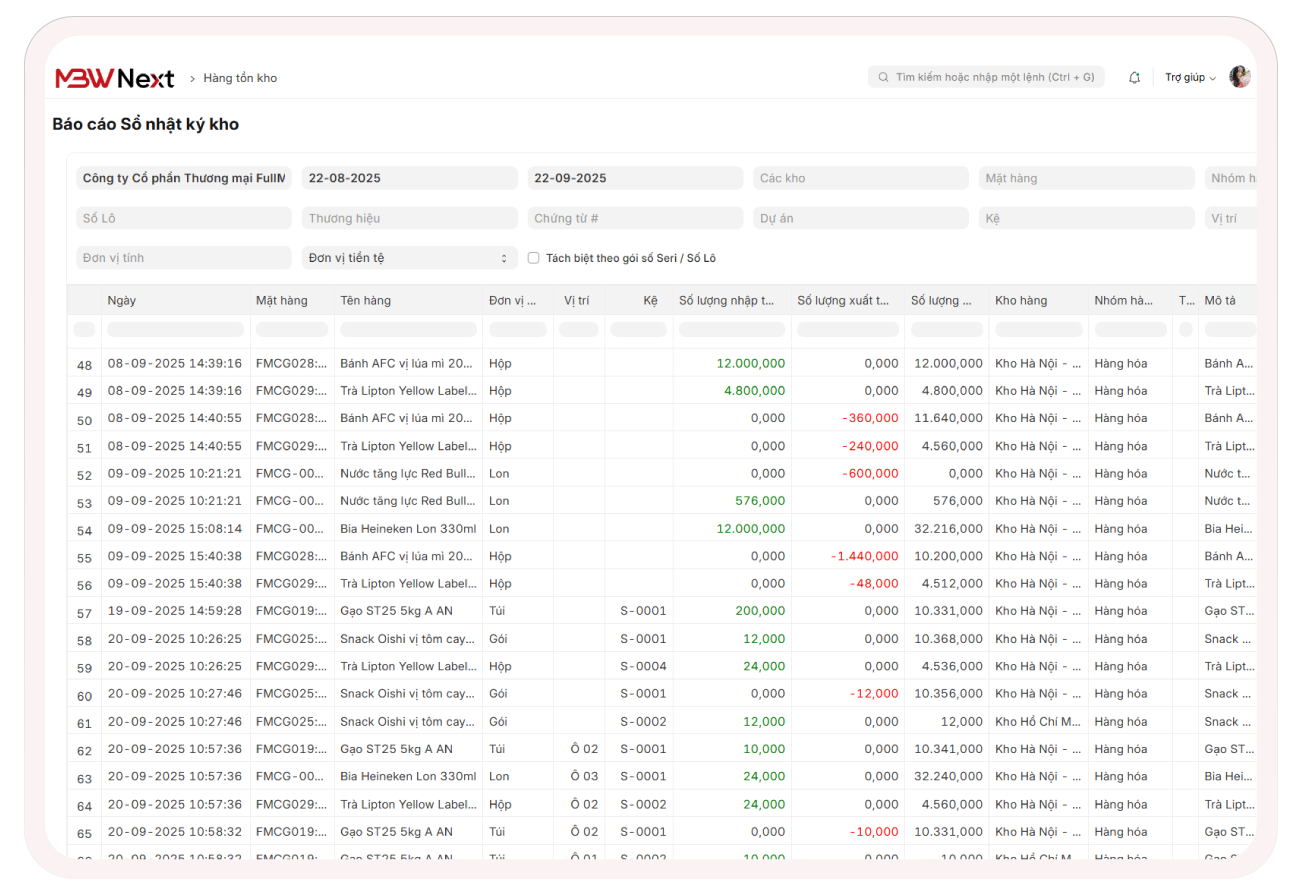Image resolution: width=1300 pixels, height=895 pixels.
Task: Click the start date field 22-08-2025
Action: click(x=409, y=178)
